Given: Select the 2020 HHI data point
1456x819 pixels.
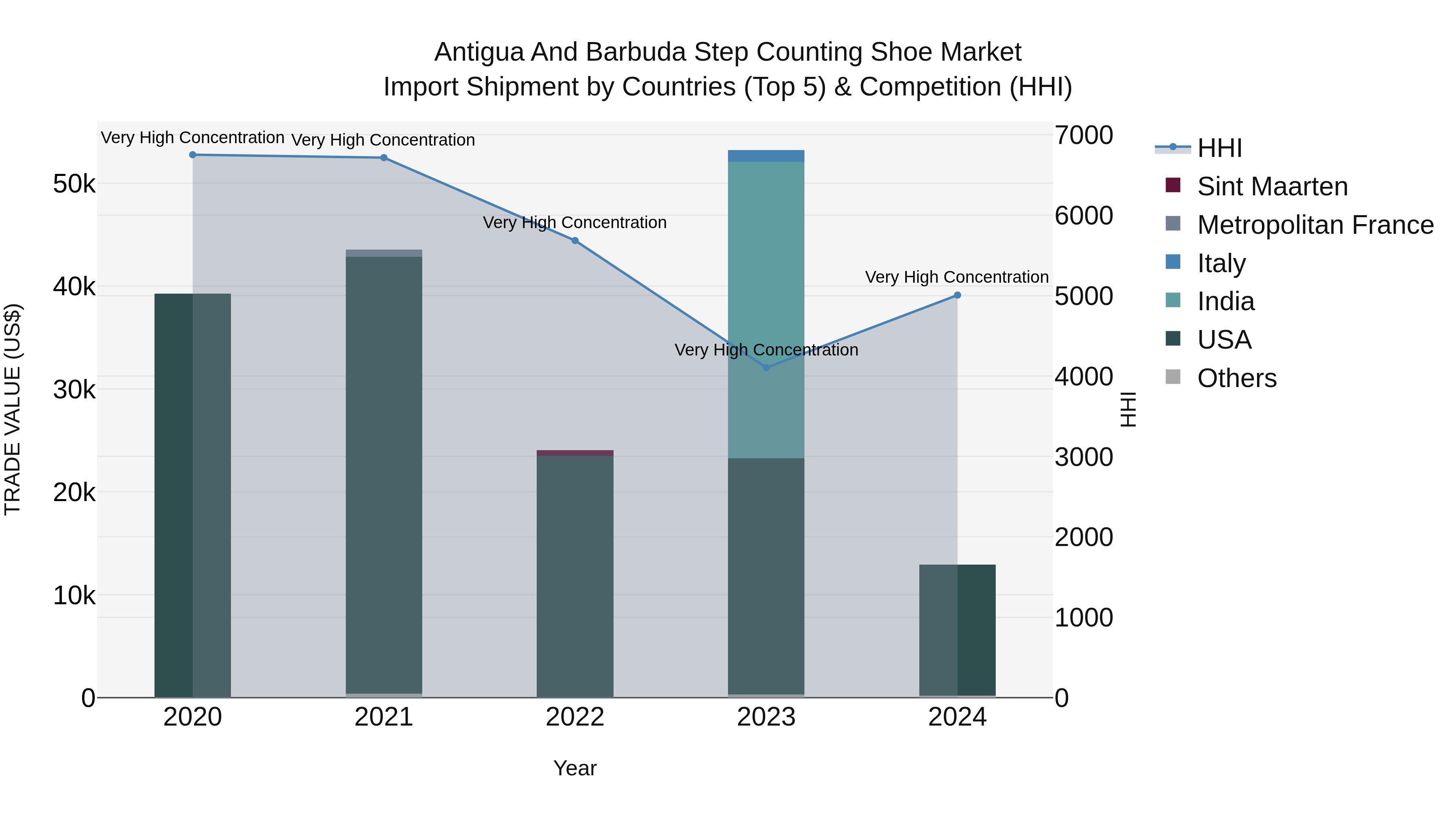Looking at the screenshot, I should click(193, 154).
